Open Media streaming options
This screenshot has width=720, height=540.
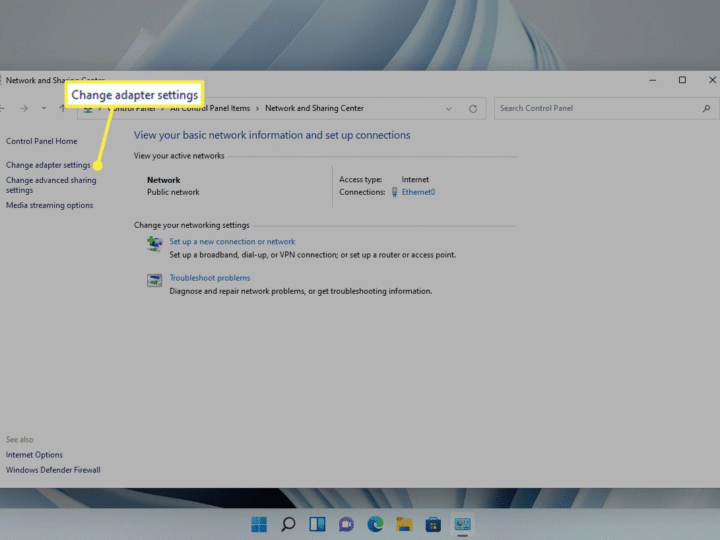click(50, 205)
